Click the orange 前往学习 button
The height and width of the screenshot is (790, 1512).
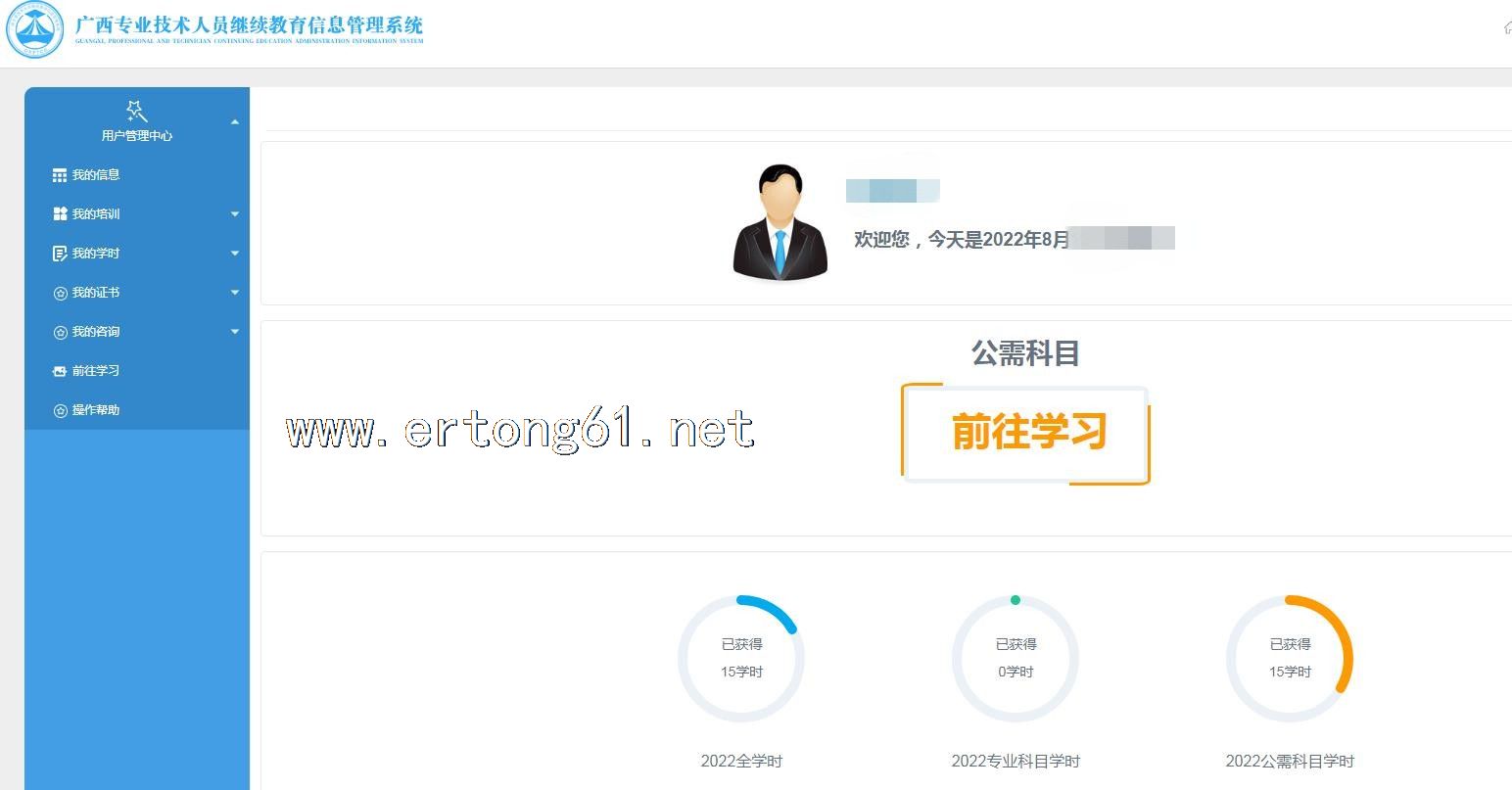(1026, 433)
